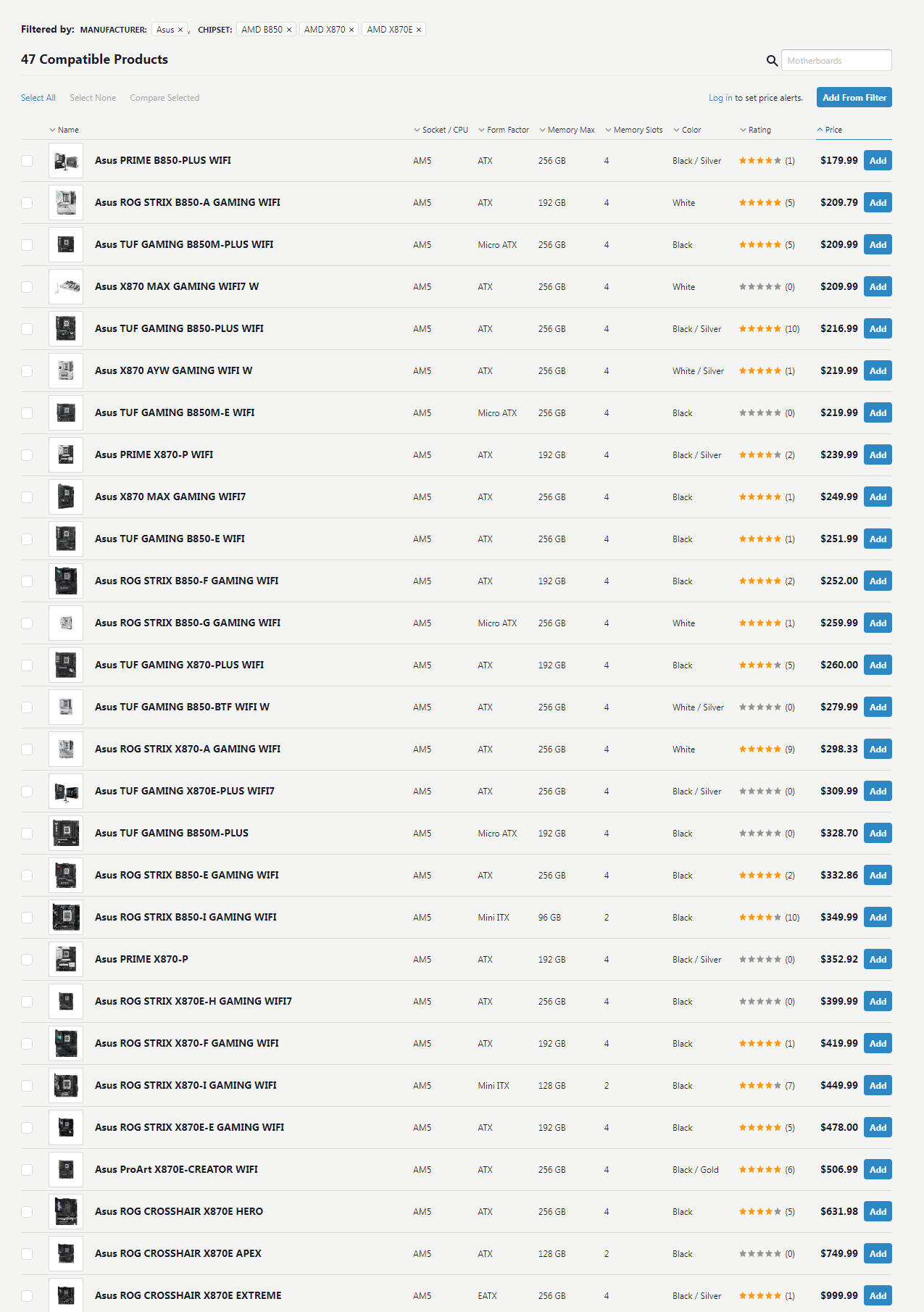Click the Select All link
924x1312 pixels.
point(38,98)
